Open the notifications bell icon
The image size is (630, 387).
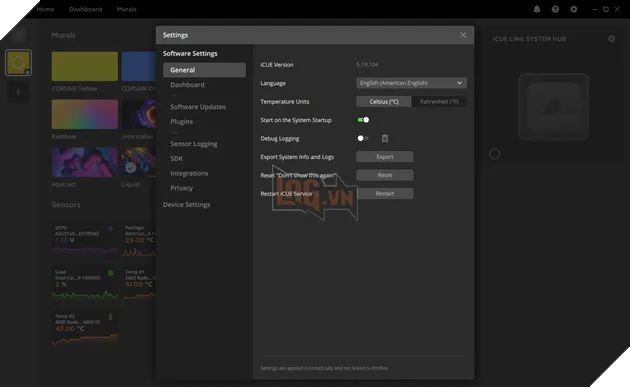coord(537,9)
